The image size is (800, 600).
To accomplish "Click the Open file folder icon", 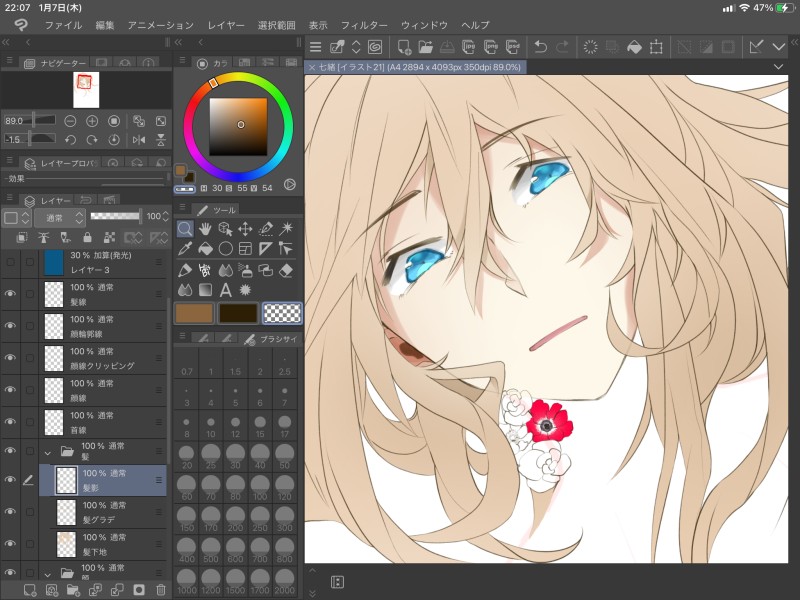I will coord(426,47).
